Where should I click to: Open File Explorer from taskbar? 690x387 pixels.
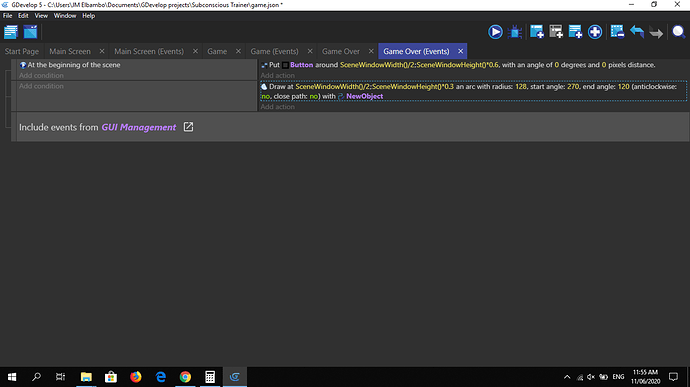(86, 377)
